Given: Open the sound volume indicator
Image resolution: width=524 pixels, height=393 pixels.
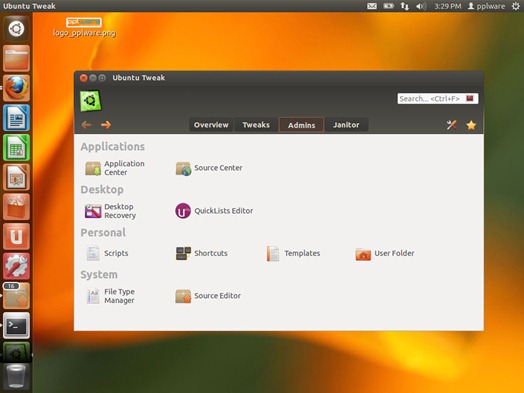Looking at the screenshot, I should pos(421,6).
